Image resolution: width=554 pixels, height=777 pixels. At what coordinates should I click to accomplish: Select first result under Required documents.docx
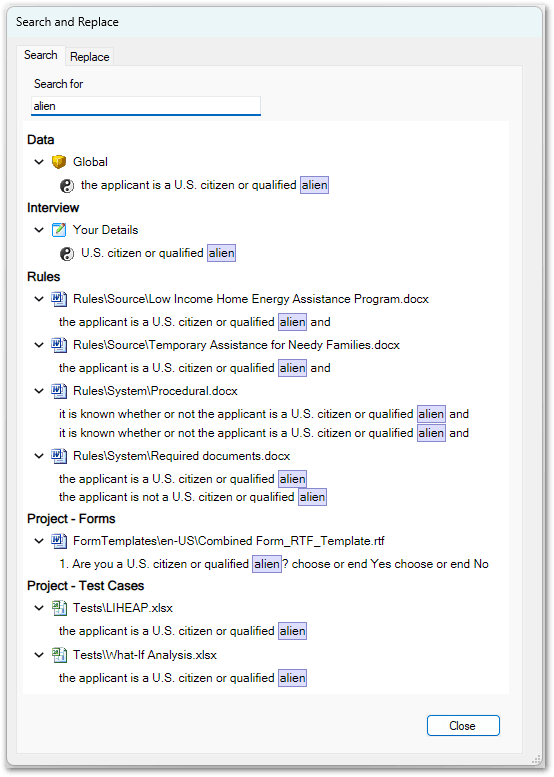182,479
